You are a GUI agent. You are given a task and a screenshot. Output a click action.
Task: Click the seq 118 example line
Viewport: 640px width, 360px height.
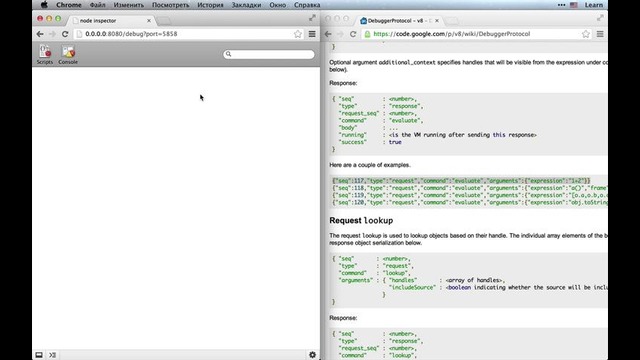click(x=470, y=188)
